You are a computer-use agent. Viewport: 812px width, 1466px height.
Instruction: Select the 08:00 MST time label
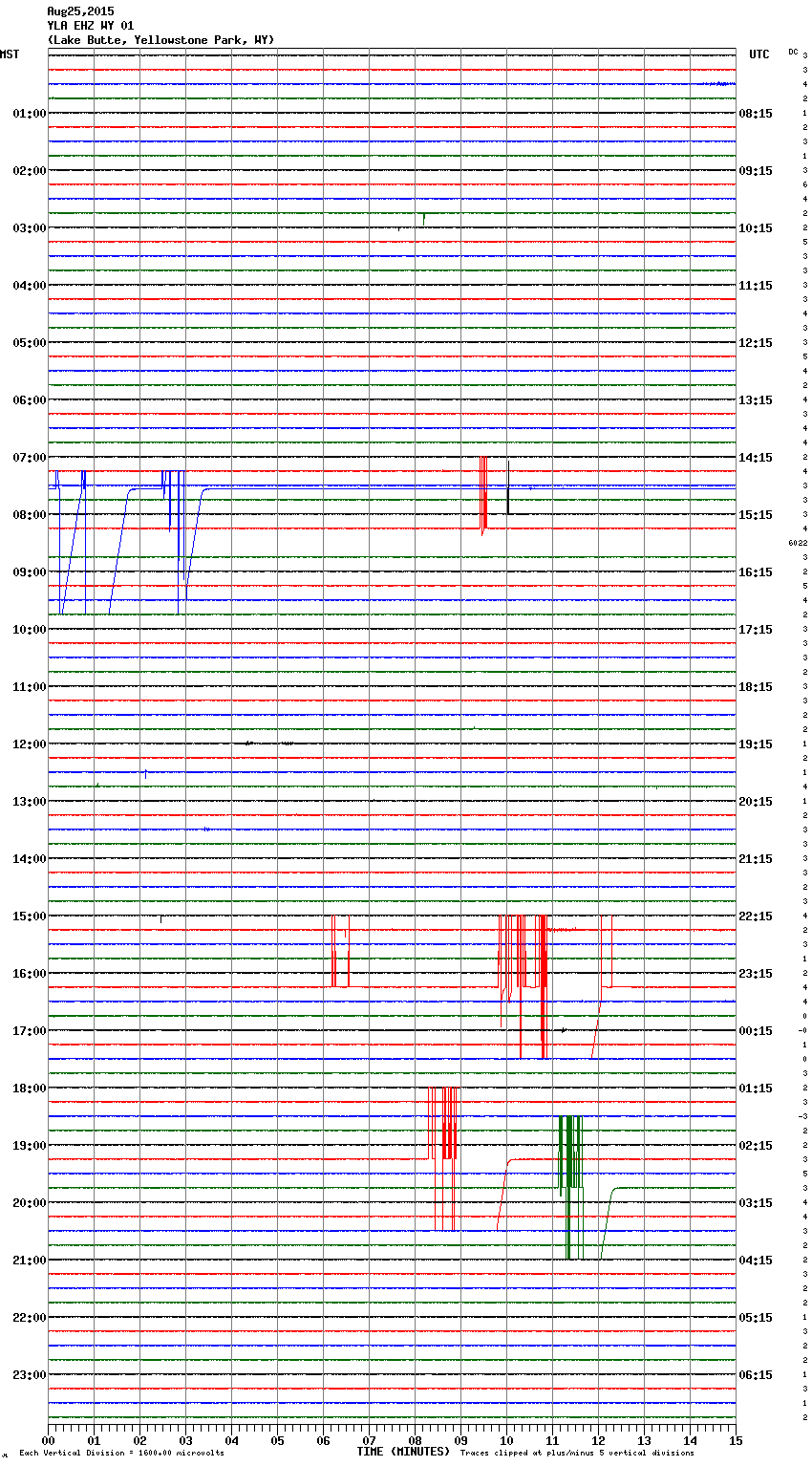tap(29, 514)
